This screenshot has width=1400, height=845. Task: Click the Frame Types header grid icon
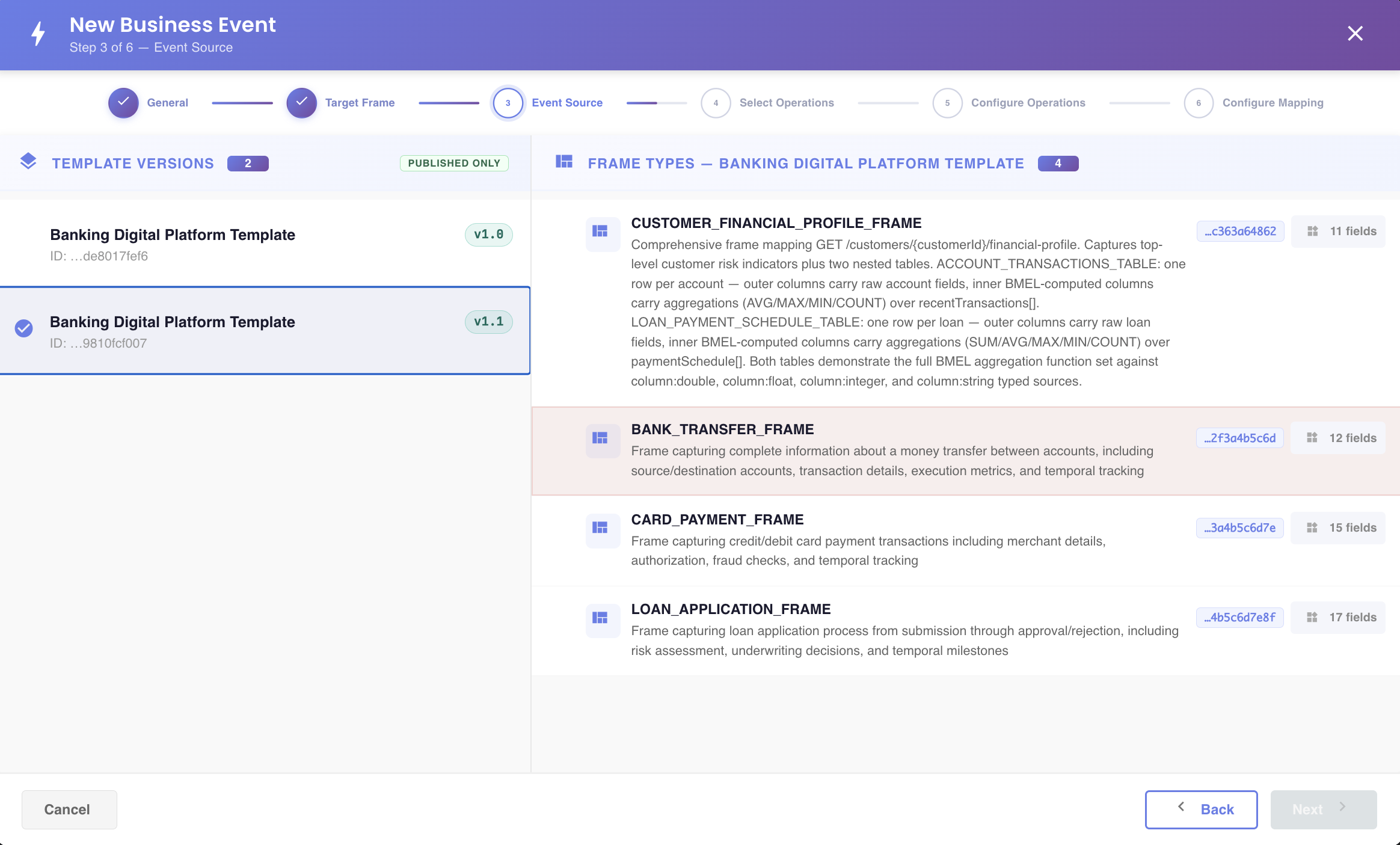point(564,162)
